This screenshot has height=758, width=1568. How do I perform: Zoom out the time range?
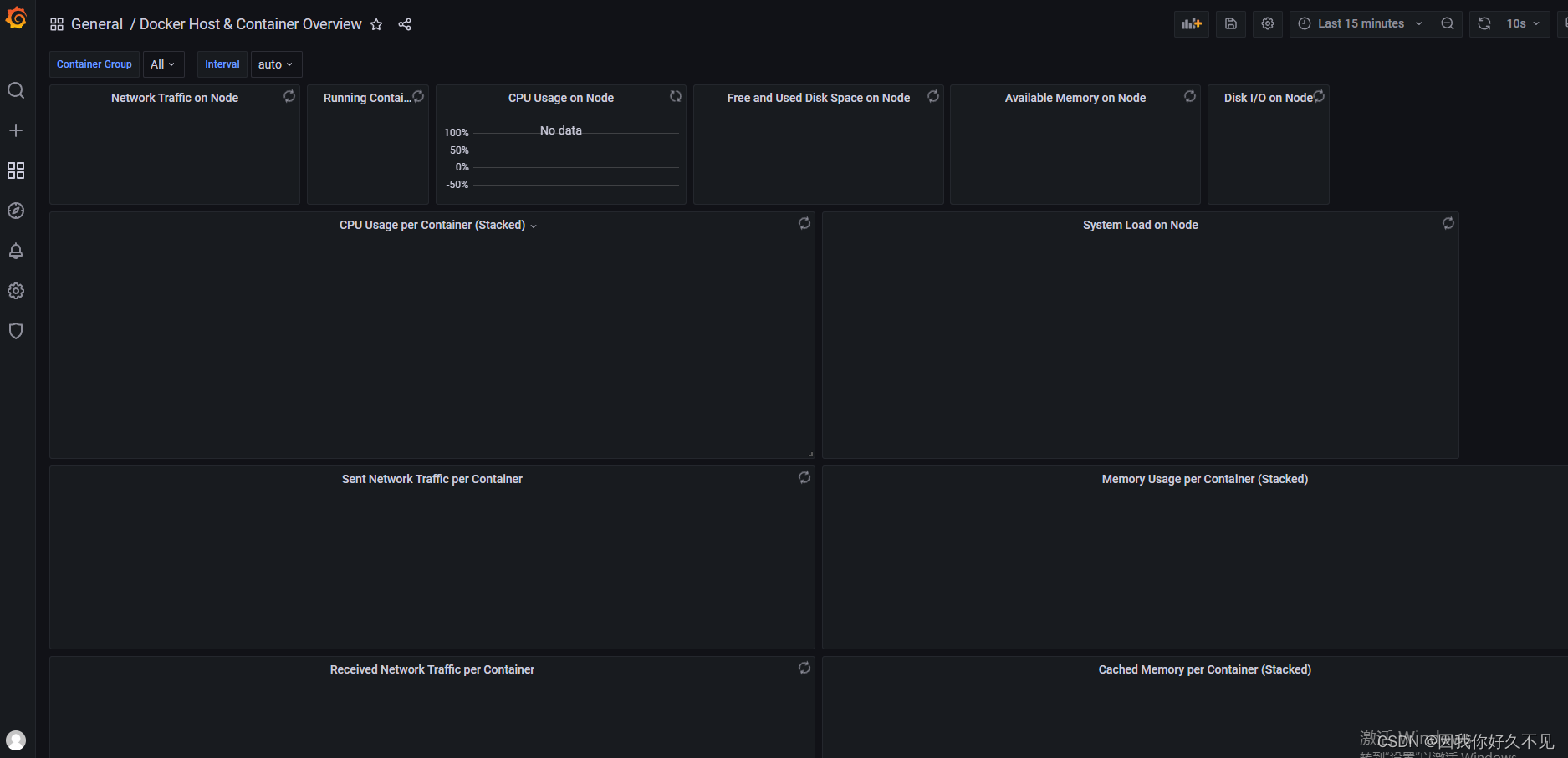click(x=1448, y=23)
